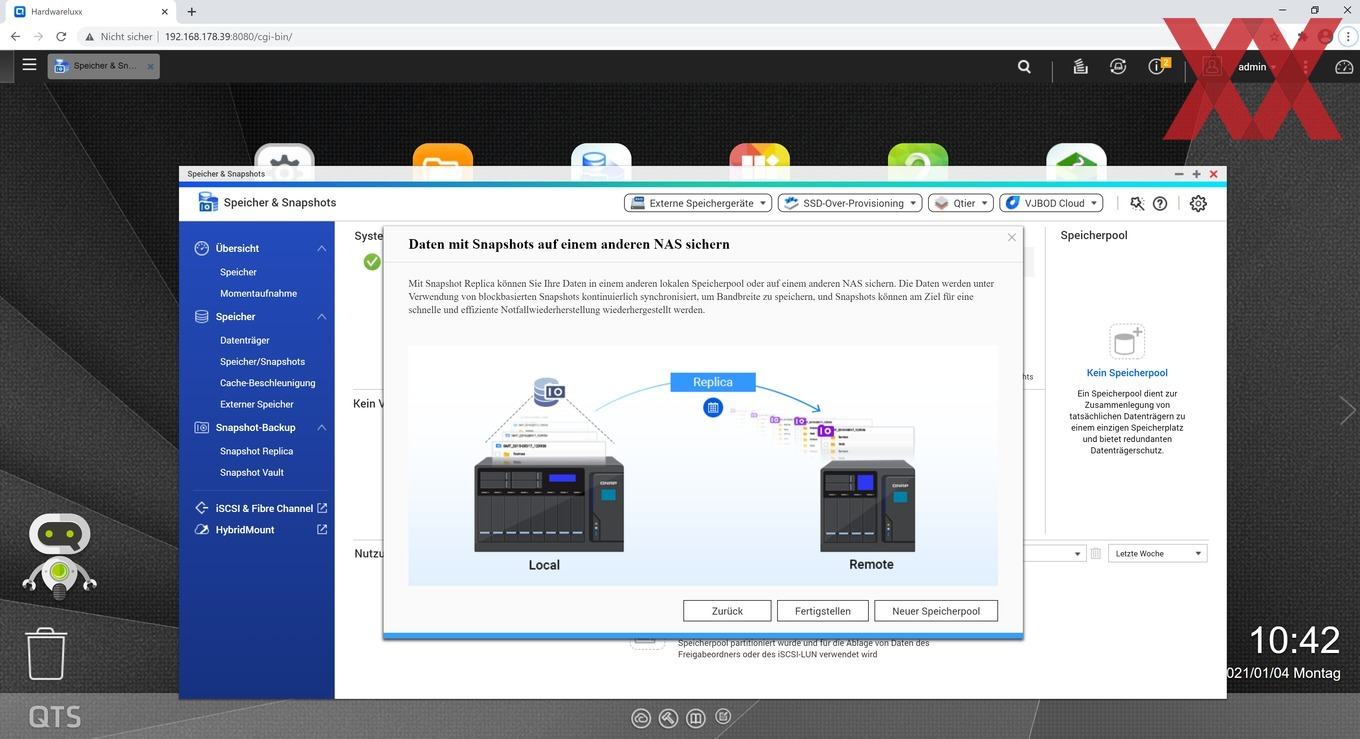Click the Fertigstellen button
This screenshot has width=1360, height=739.
[823, 611]
